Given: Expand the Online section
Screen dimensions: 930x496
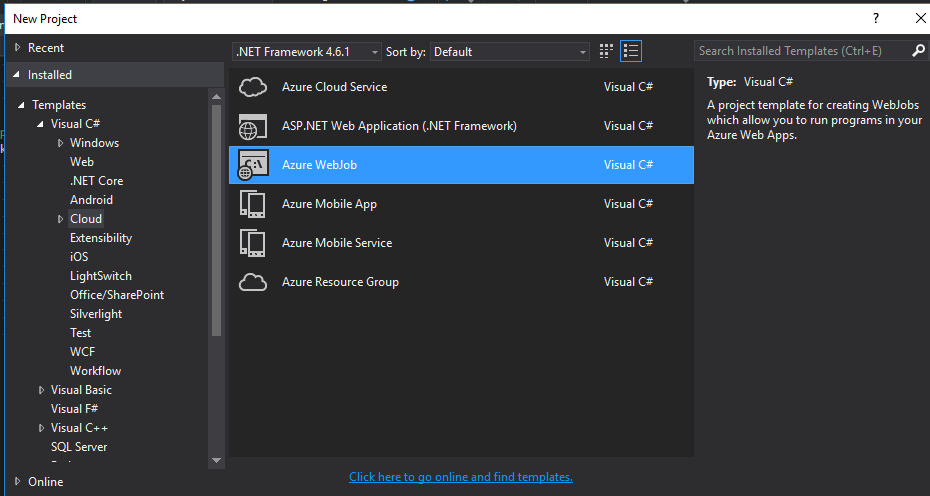Looking at the screenshot, I should tap(17, 481).
